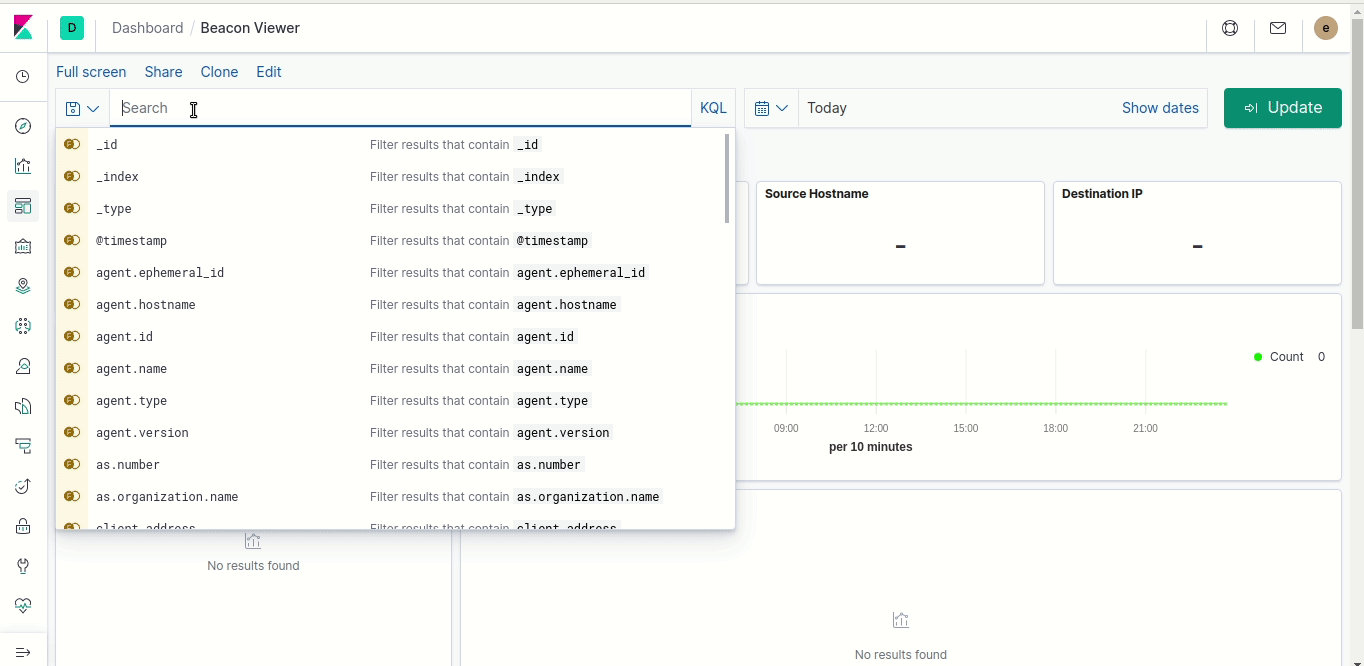
Task: Open Visualize chart icon in sidebar
Action: (x=23, y=166)
